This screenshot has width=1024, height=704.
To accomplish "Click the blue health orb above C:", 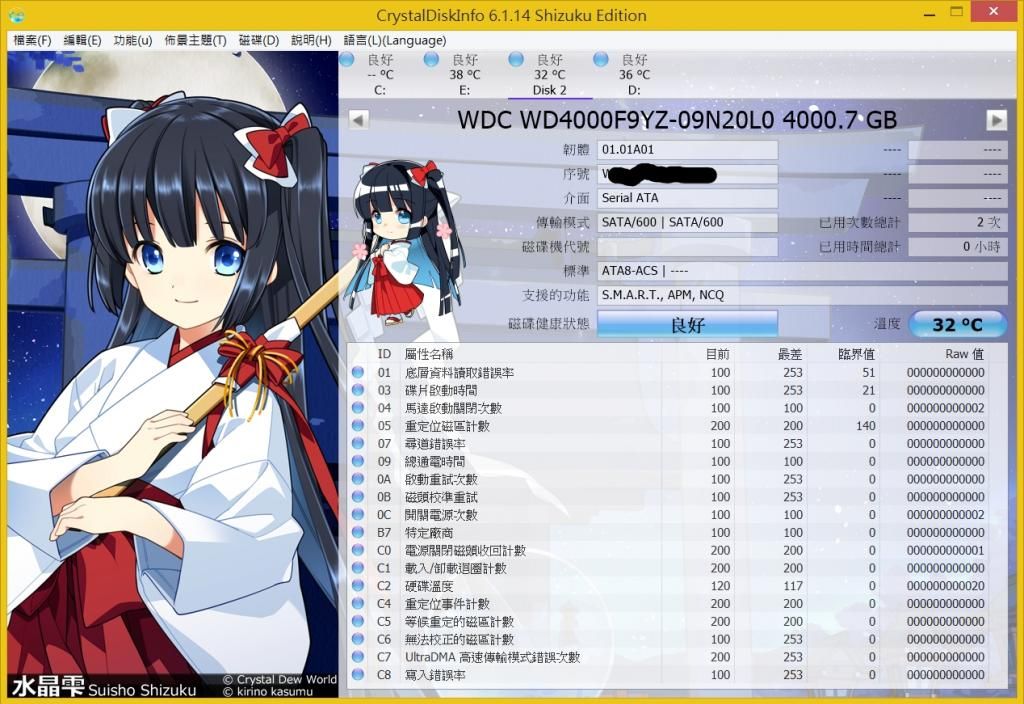I will [347, 59].
